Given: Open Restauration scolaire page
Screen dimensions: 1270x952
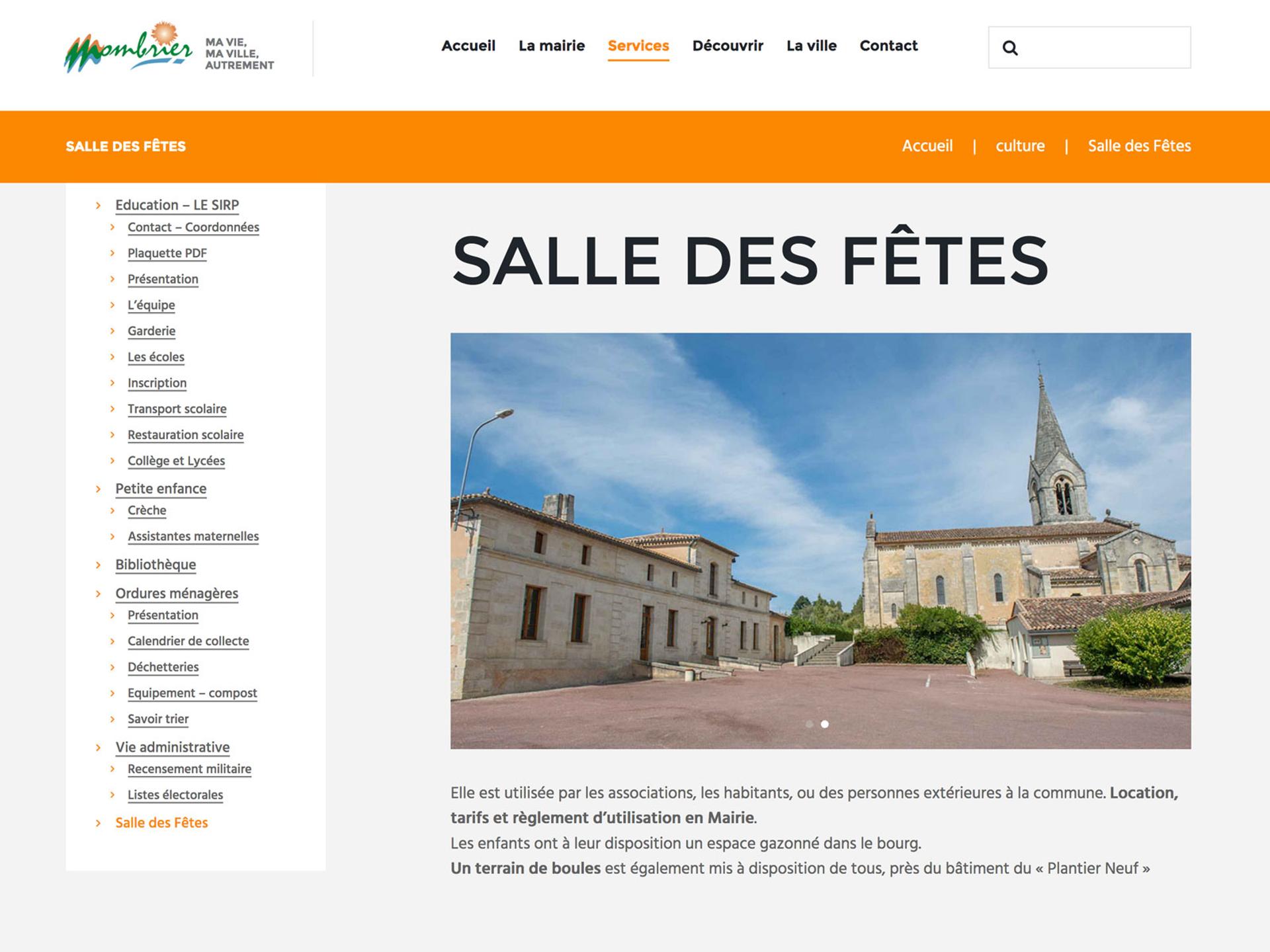Looking at the screenshot, I should (x=186, y=435).
